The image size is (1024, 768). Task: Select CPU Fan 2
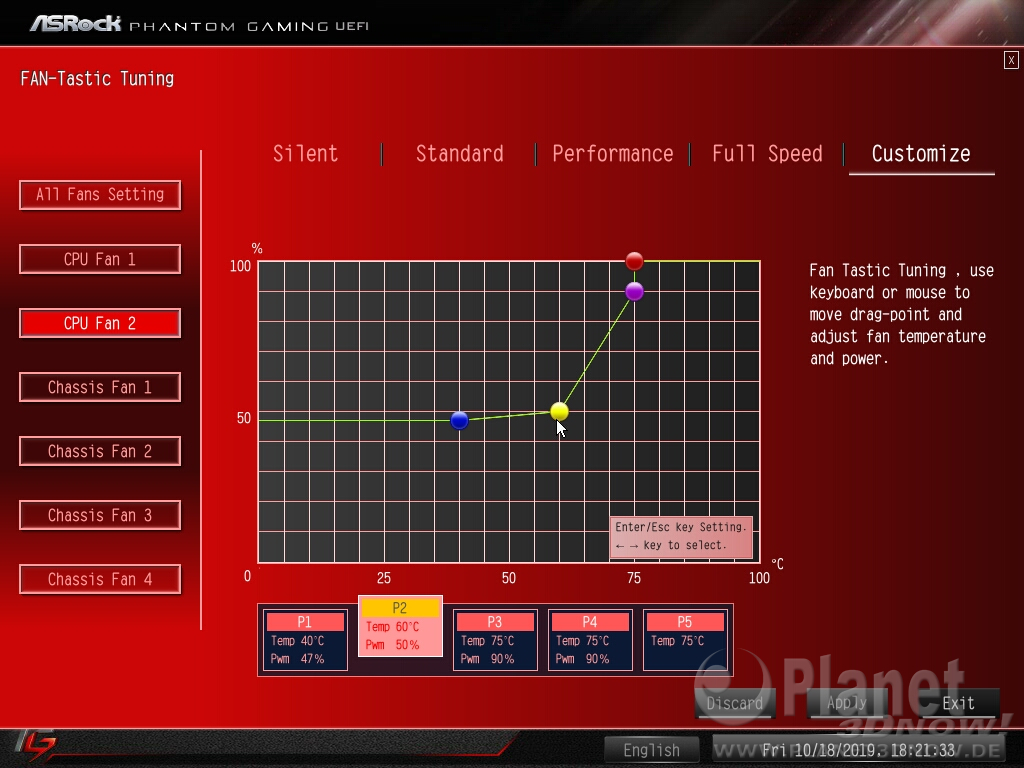pos(100,323)
